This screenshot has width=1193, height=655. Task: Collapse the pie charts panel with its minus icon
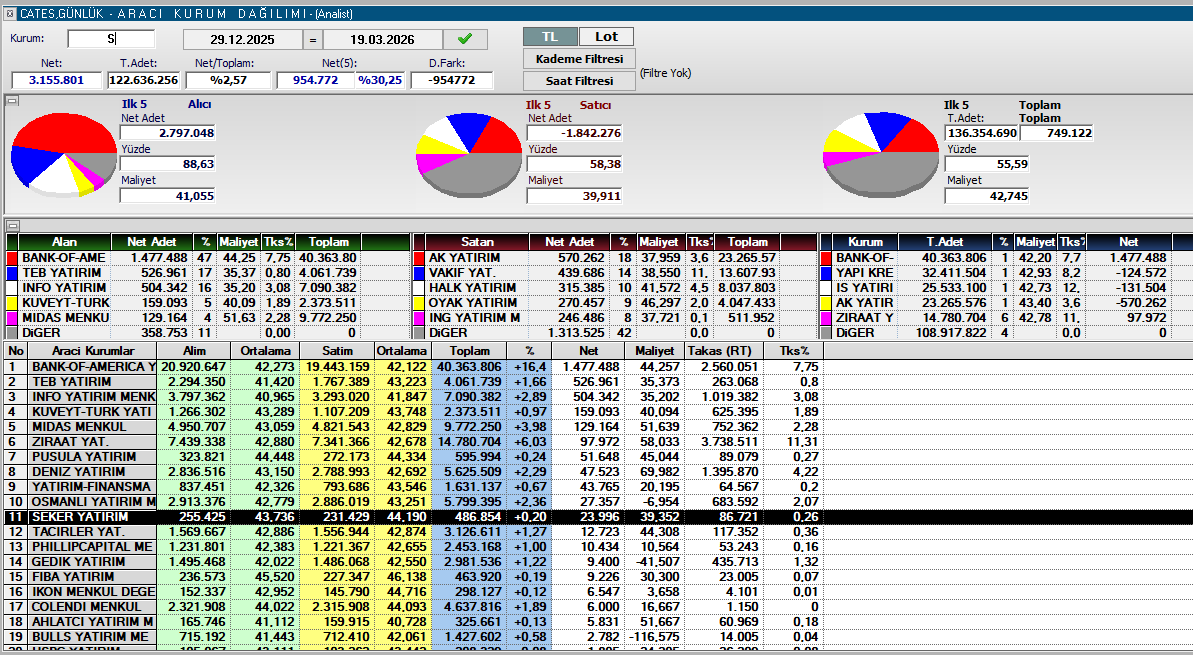click(12, 100)
